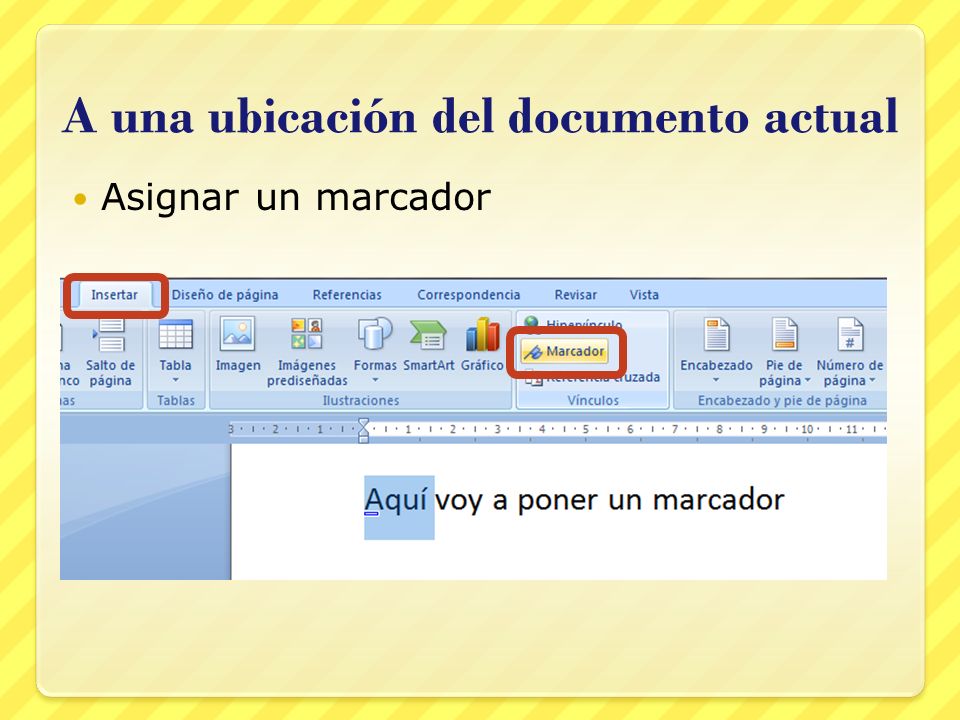Expand the Tabla dropdown arrow

click(176, 380)
